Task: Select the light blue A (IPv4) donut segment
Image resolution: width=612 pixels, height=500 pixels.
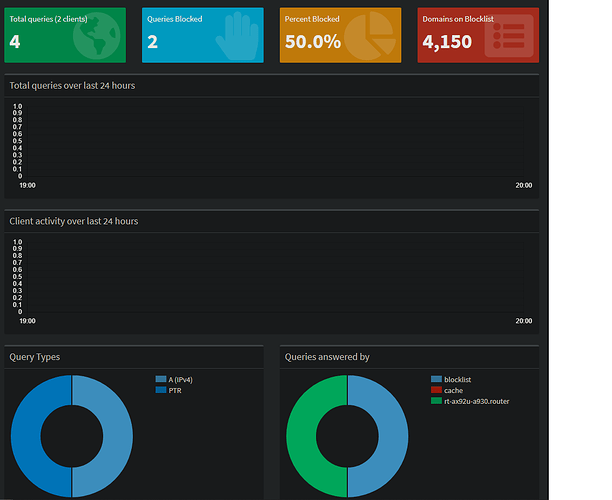Action: 115,436
